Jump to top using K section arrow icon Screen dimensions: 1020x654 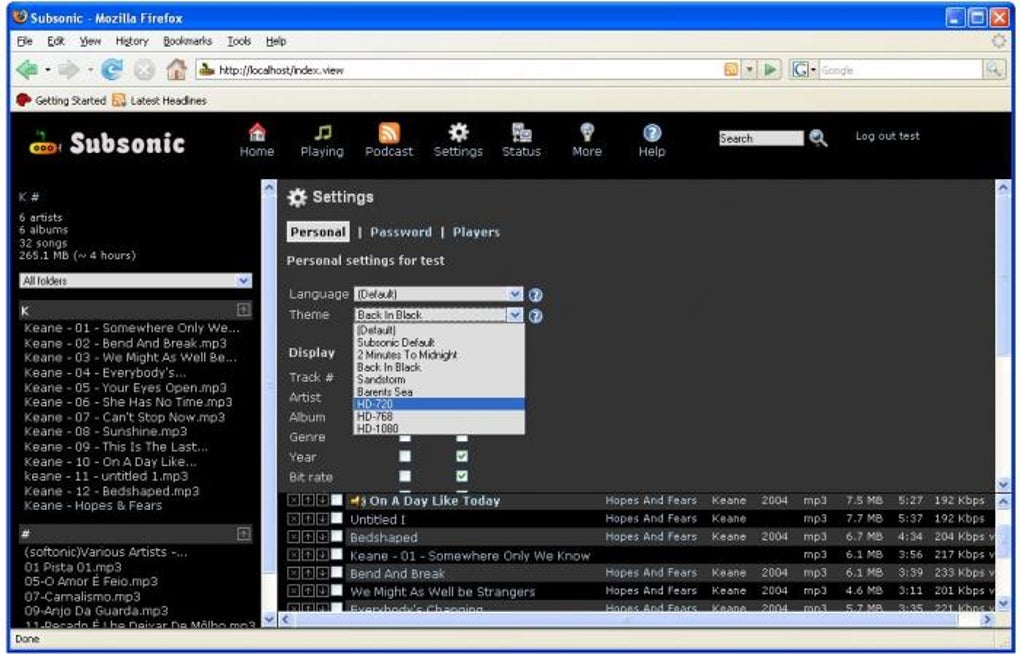[x=243, y=310]
